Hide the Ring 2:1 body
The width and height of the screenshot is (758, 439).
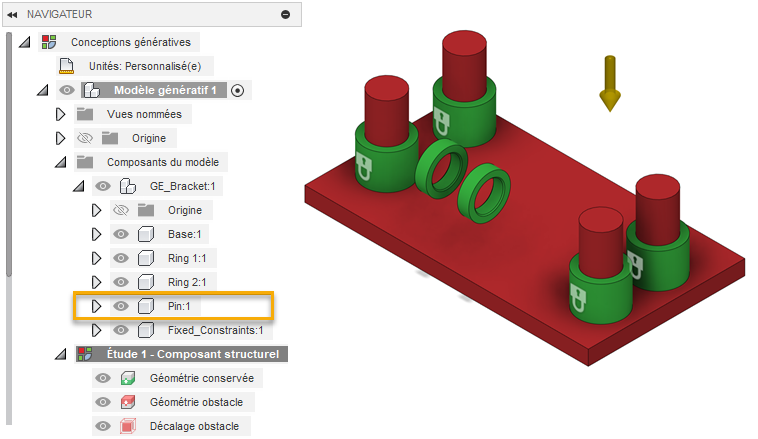tap(121, 282)
